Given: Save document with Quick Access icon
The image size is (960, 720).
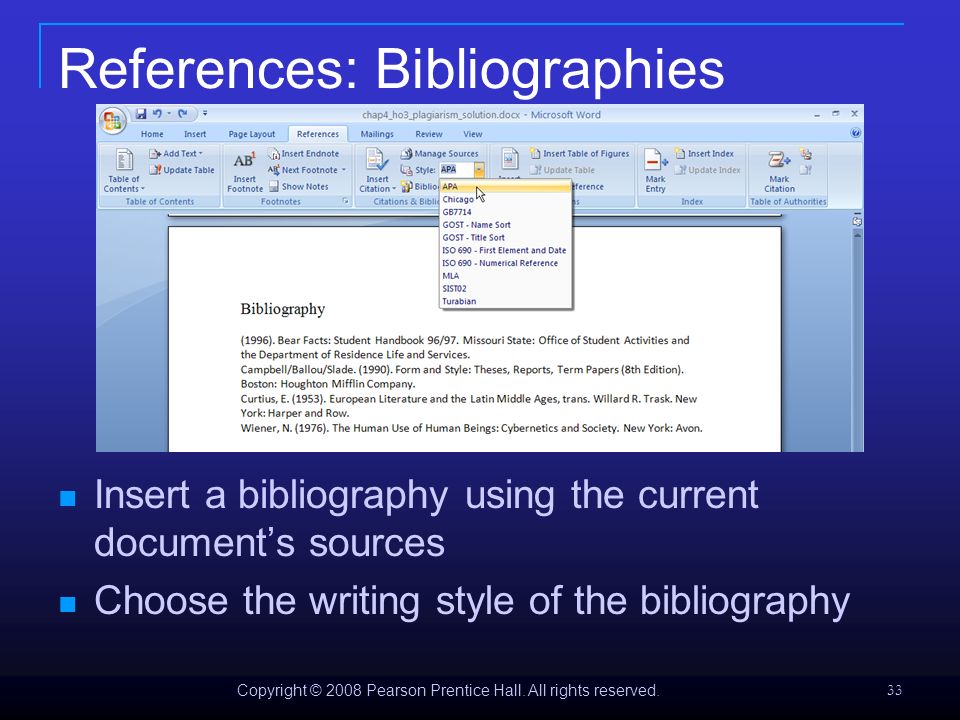Looking at the screenshot, I should click(141, 114).
